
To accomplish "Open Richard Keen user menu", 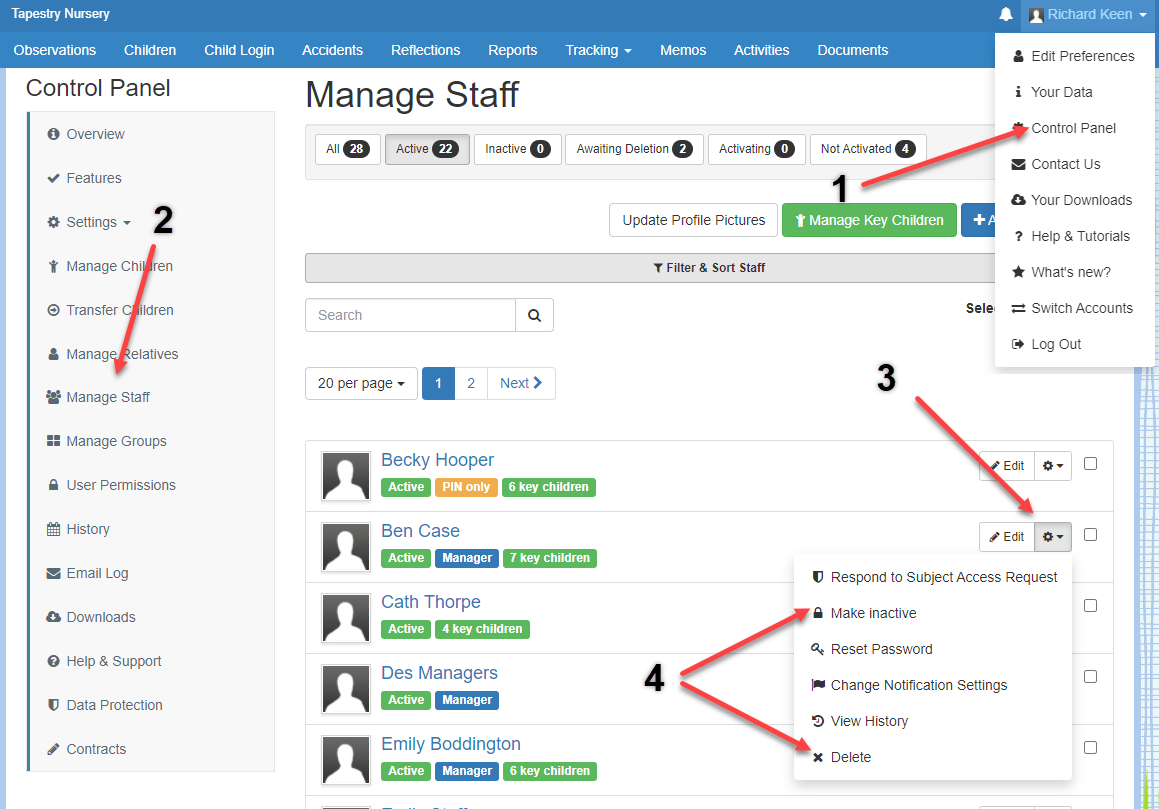I will pyautogui.click(x=1088, y=15).
